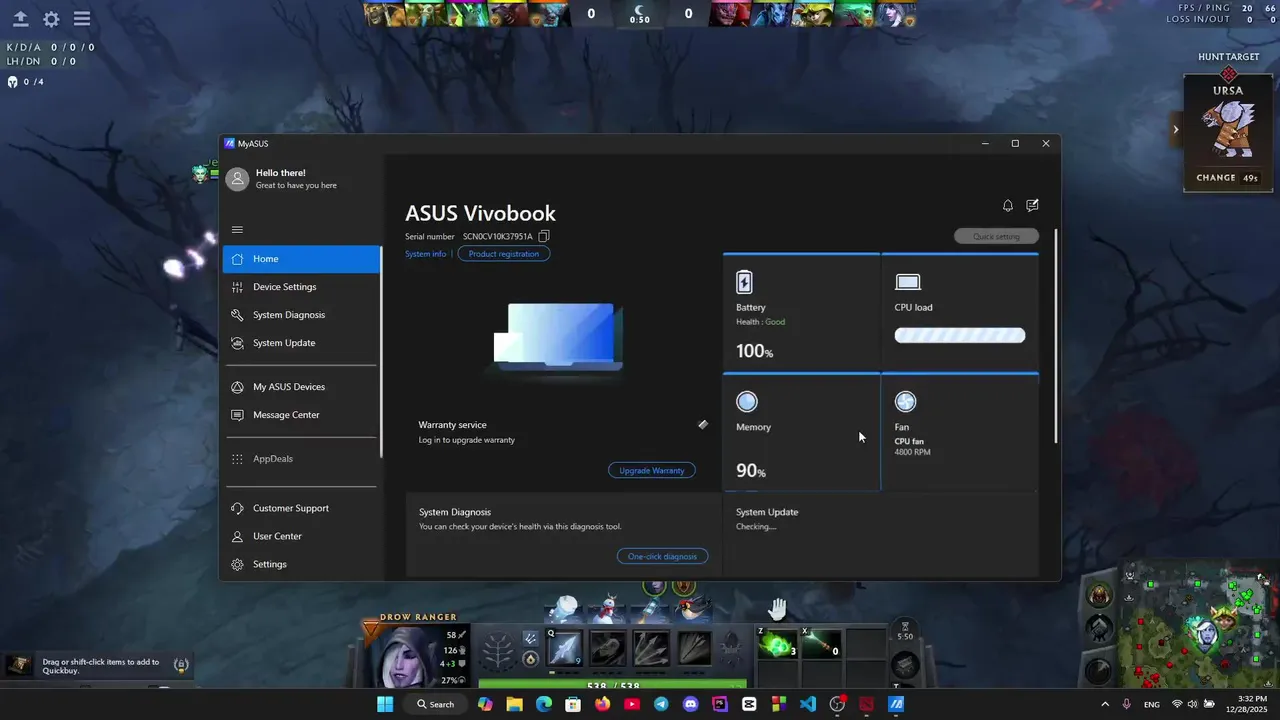Start One-click diagnosis
1280x720 pixels.
662,556
